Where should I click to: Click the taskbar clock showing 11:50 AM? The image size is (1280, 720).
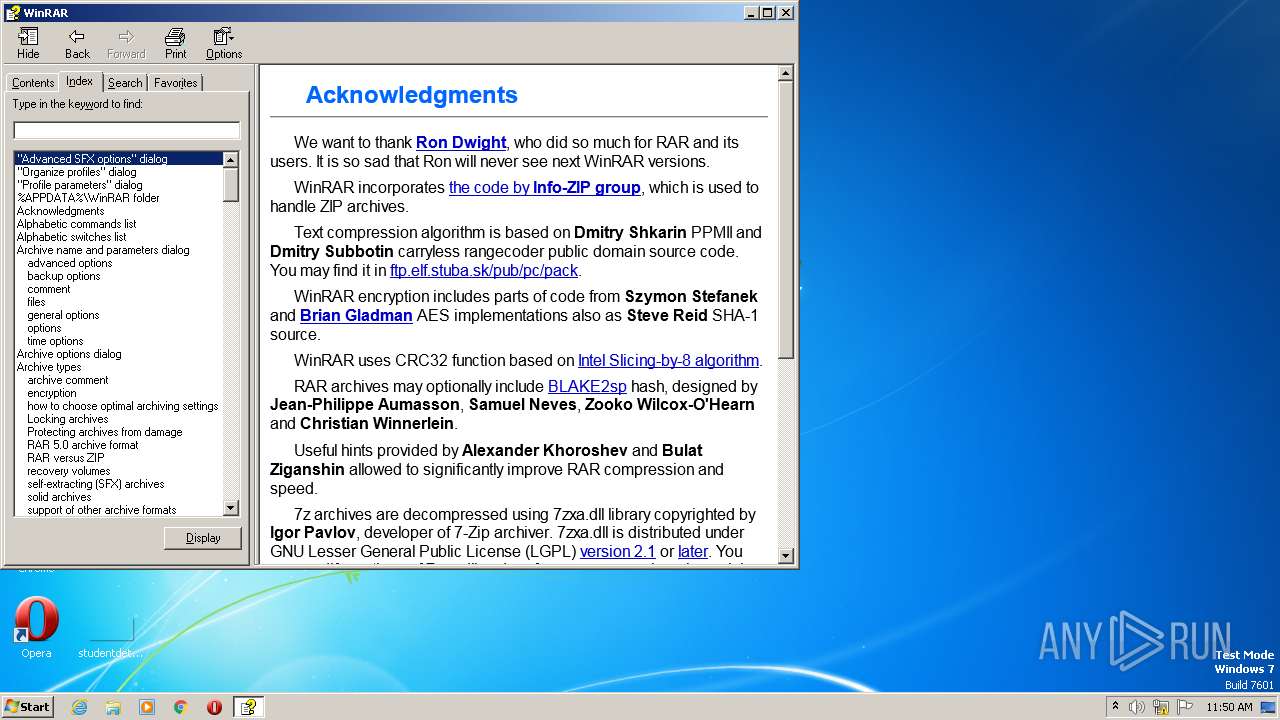[1229, 707]
